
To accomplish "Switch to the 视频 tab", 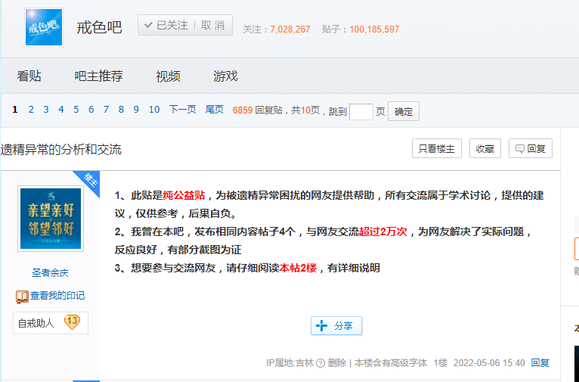I will 168,76.
